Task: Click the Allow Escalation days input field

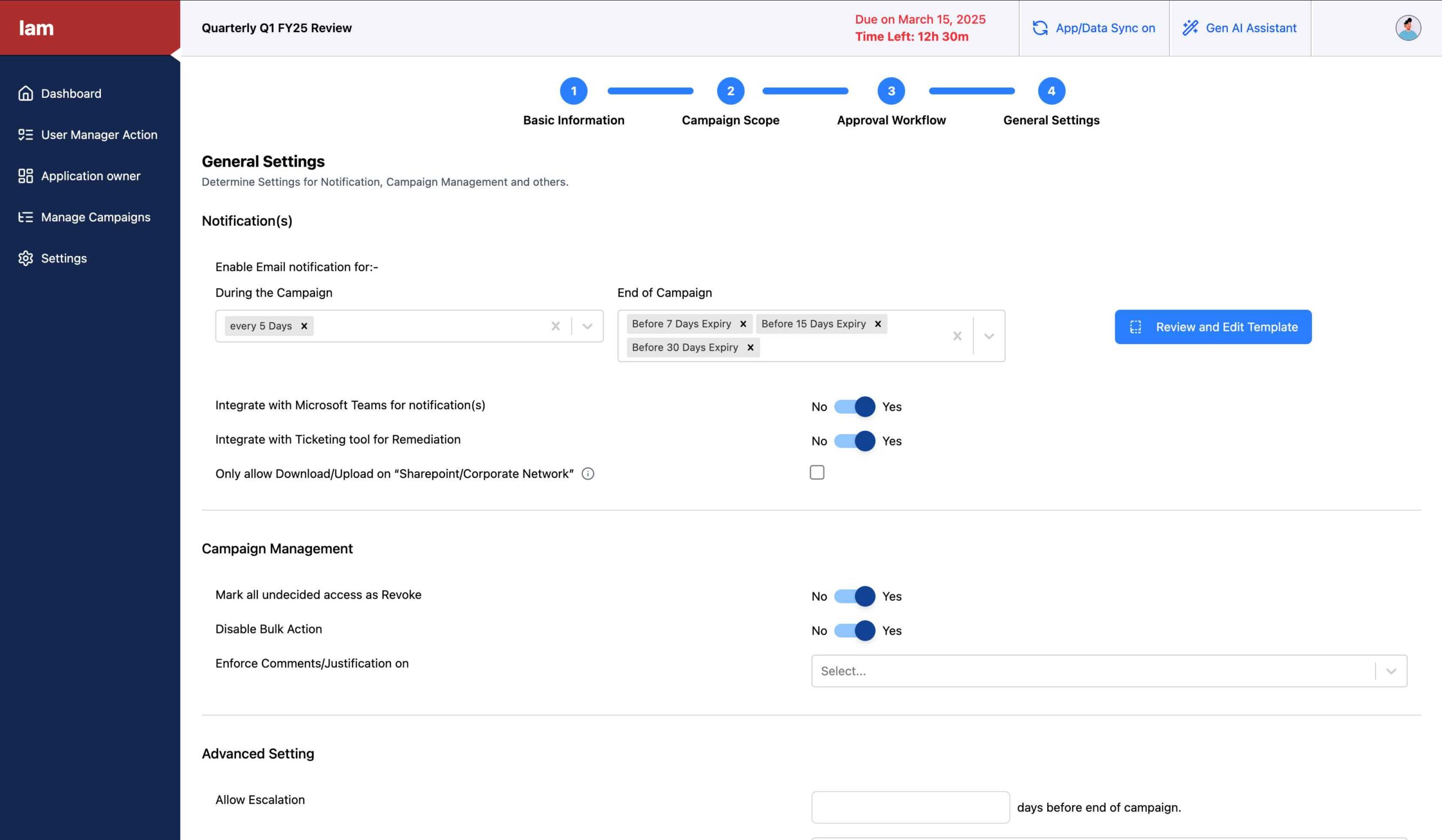Action: click(x=910, y=807)
